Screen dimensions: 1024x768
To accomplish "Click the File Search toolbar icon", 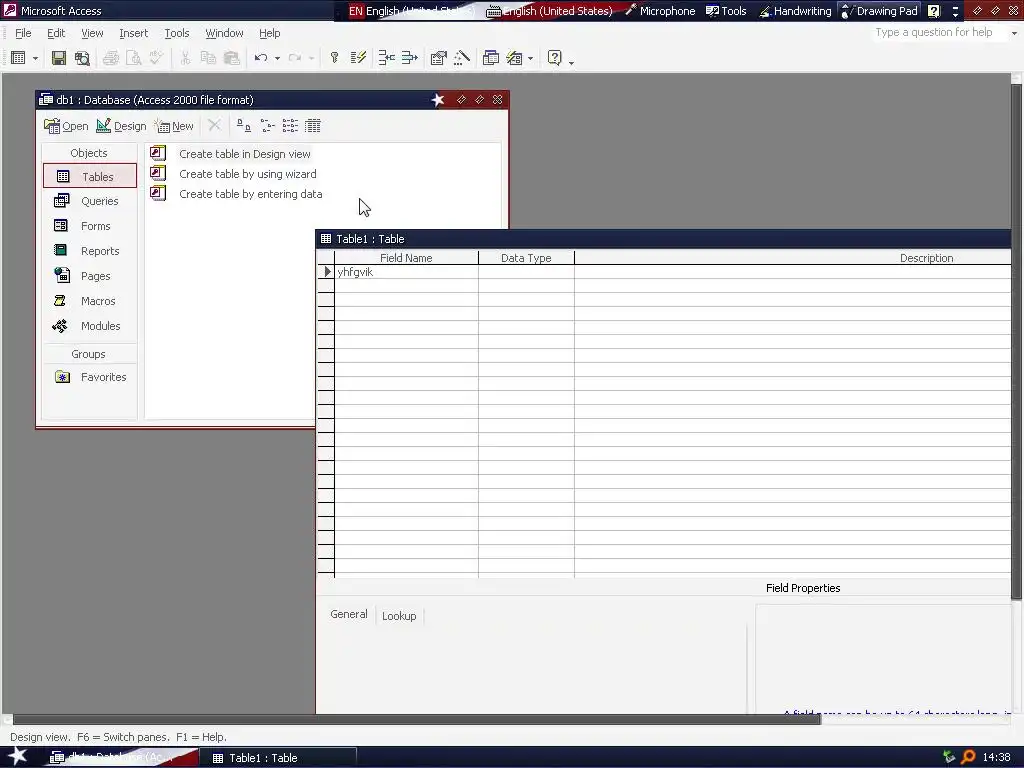I will tap(82, 58).
